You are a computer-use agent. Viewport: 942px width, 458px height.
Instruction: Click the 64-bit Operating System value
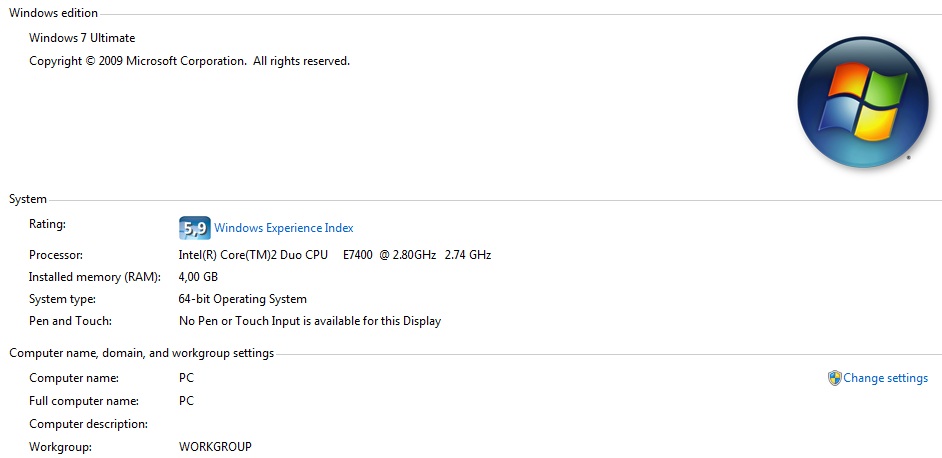[x=243, y=299]
